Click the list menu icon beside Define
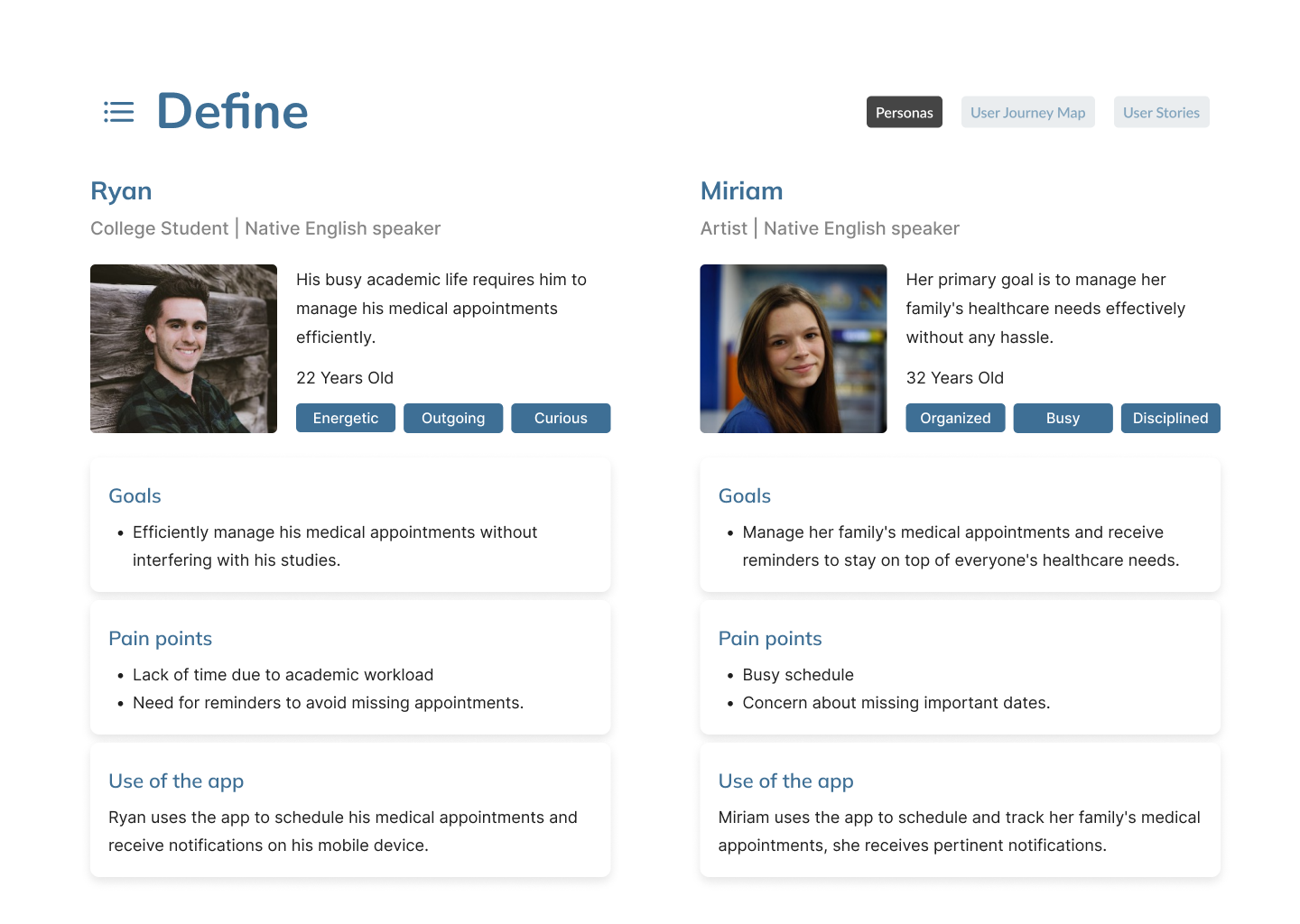The image size is (1300, 924). click(118, 112)
